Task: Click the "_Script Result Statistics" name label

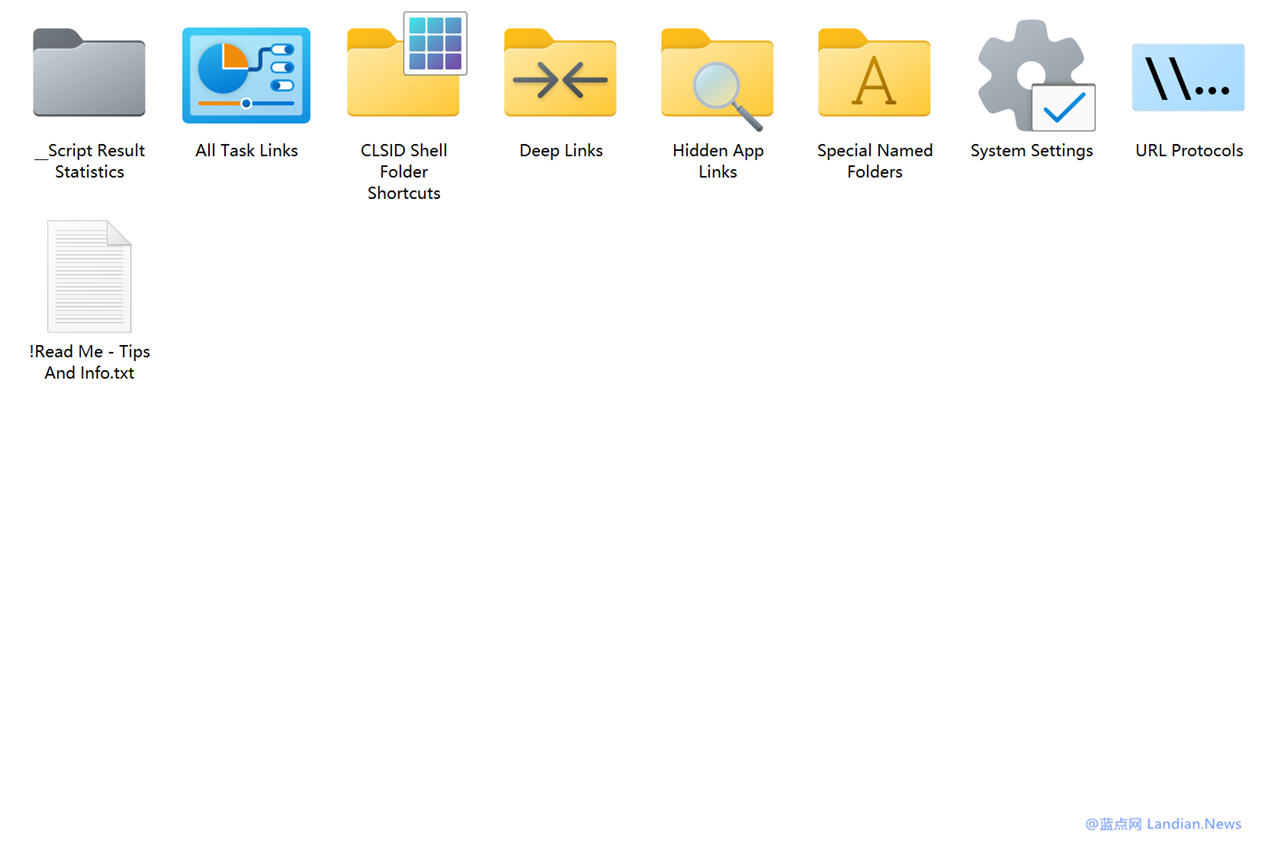Action: click(x=89, y=161)
